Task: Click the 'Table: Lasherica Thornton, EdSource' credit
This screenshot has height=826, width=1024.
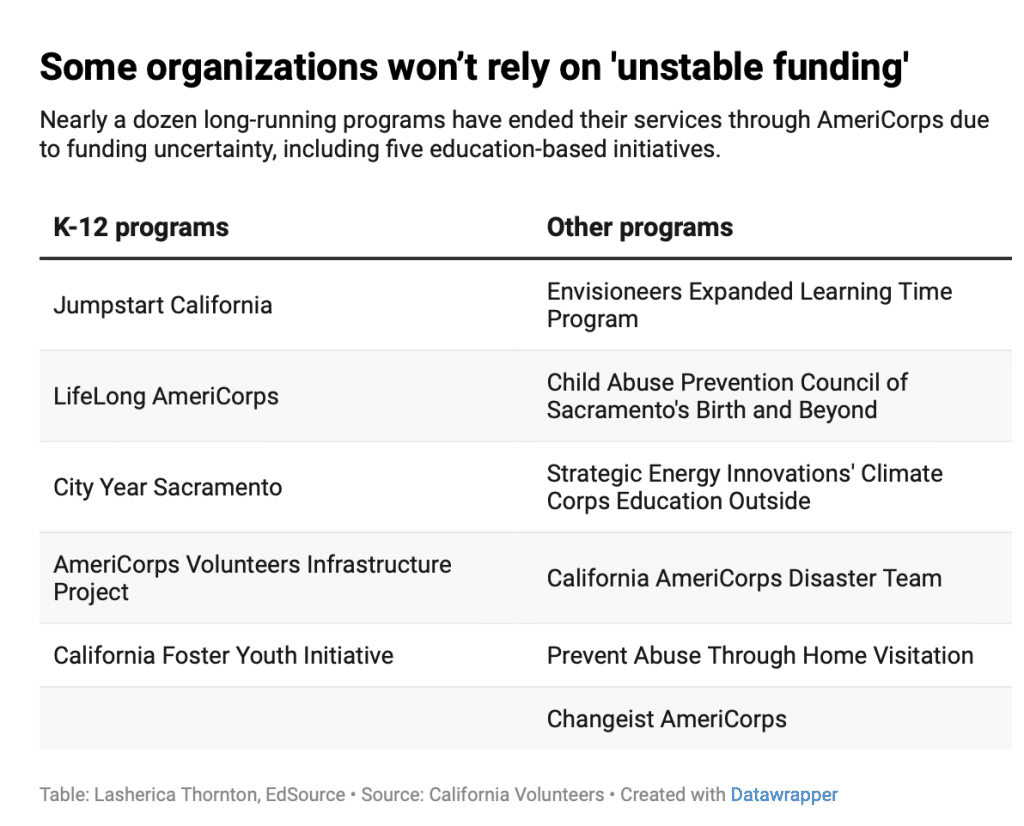Action: 192,795
